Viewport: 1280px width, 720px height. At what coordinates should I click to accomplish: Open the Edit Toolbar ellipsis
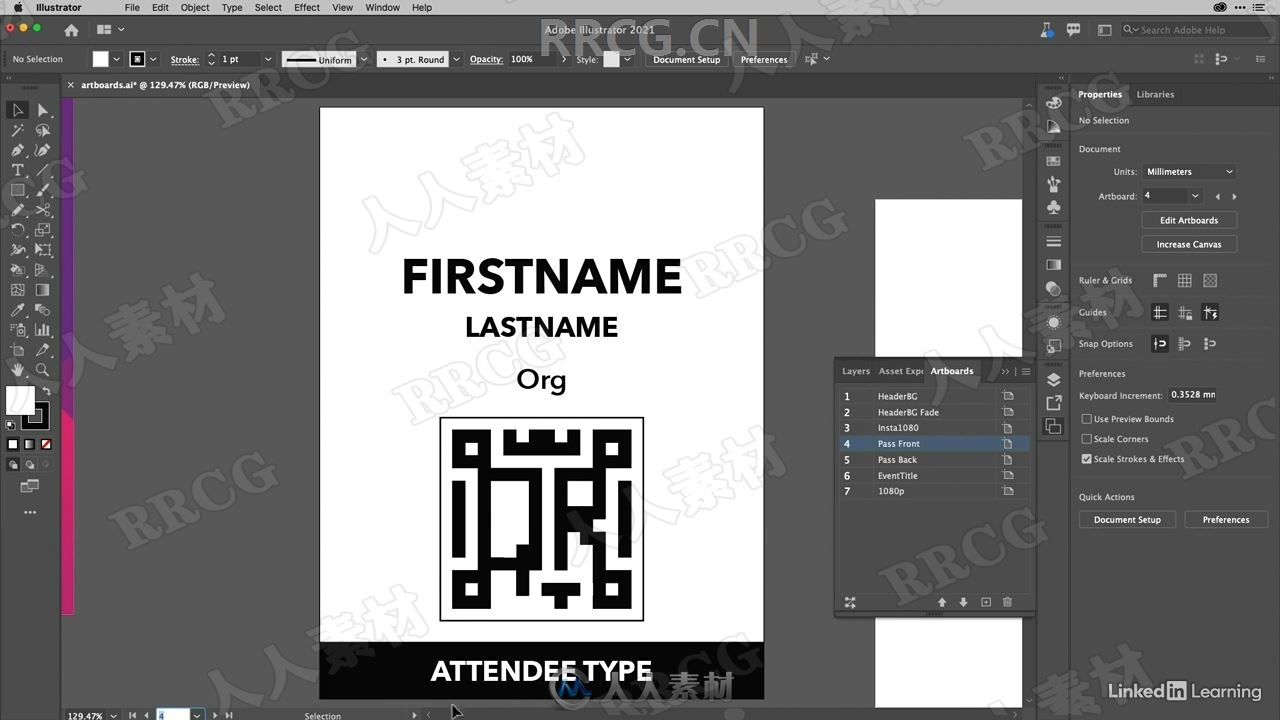30,512
